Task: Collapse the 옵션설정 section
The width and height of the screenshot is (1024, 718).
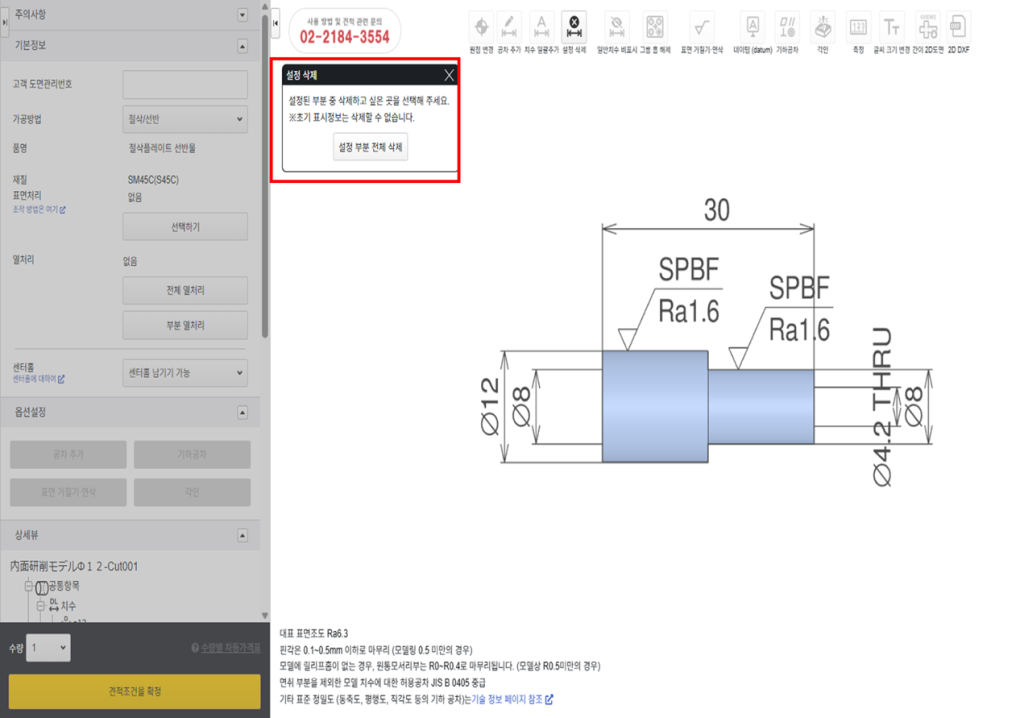Action: tap(242, 413)
